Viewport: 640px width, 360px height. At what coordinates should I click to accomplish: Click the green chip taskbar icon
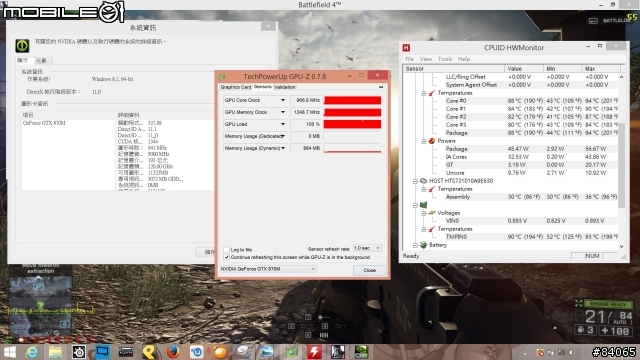point(291,352)
